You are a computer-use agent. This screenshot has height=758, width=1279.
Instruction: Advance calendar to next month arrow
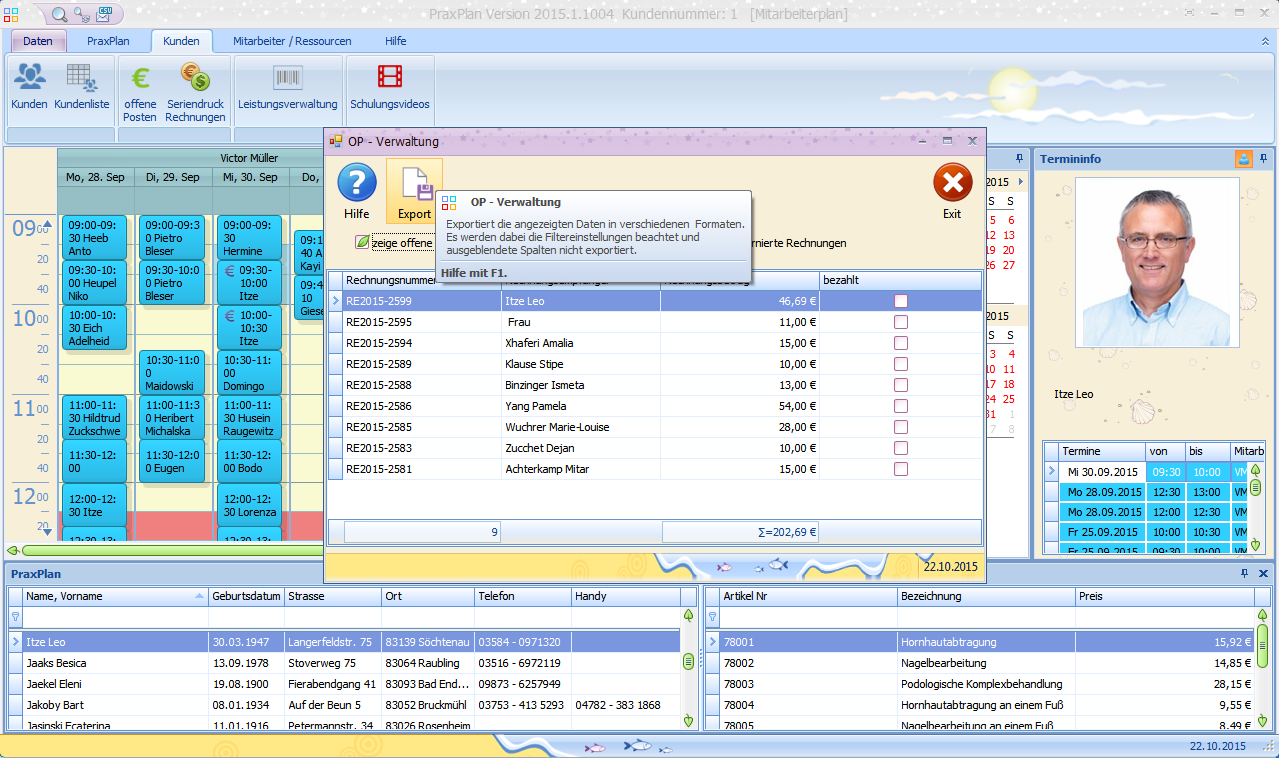click(1020, 182)
